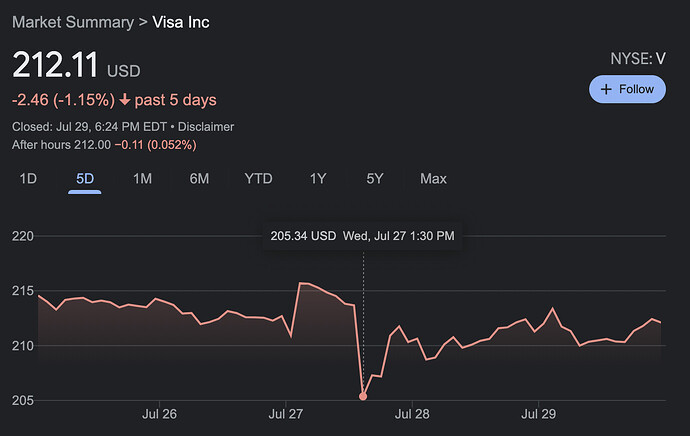View the 1Y chart range
Screen dimensions: 690x436
(x=318, y=179)
